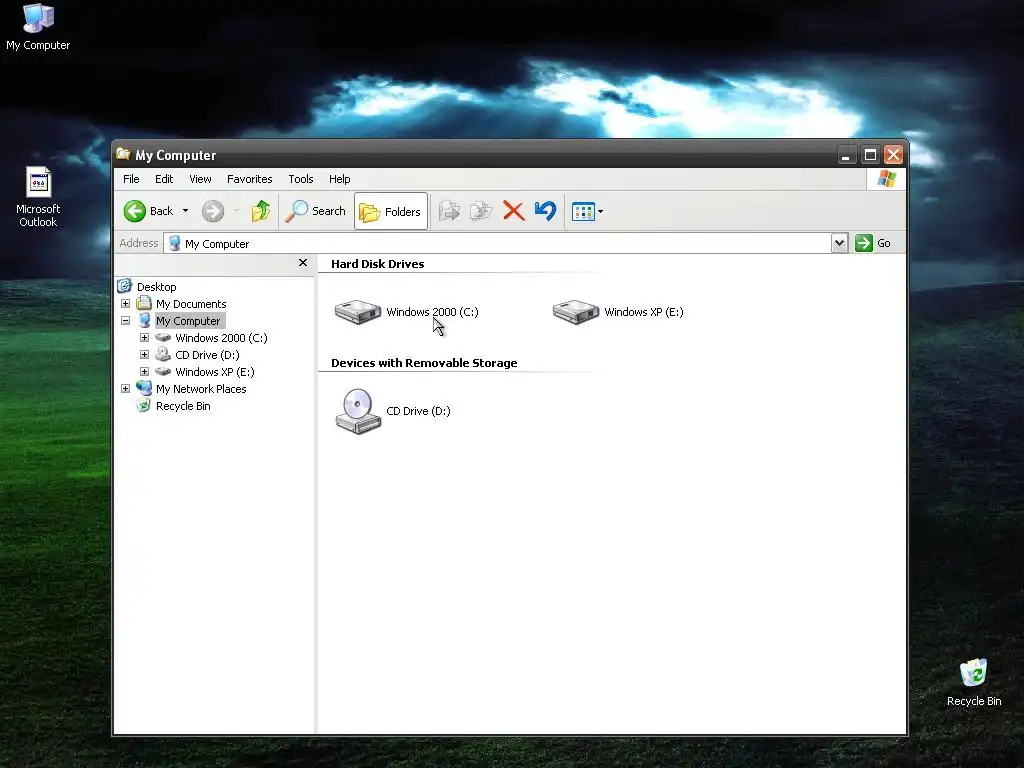The image size is (1024, 768).
Task: Click Devices with Removable Storage heading
Action: point(424,363)
